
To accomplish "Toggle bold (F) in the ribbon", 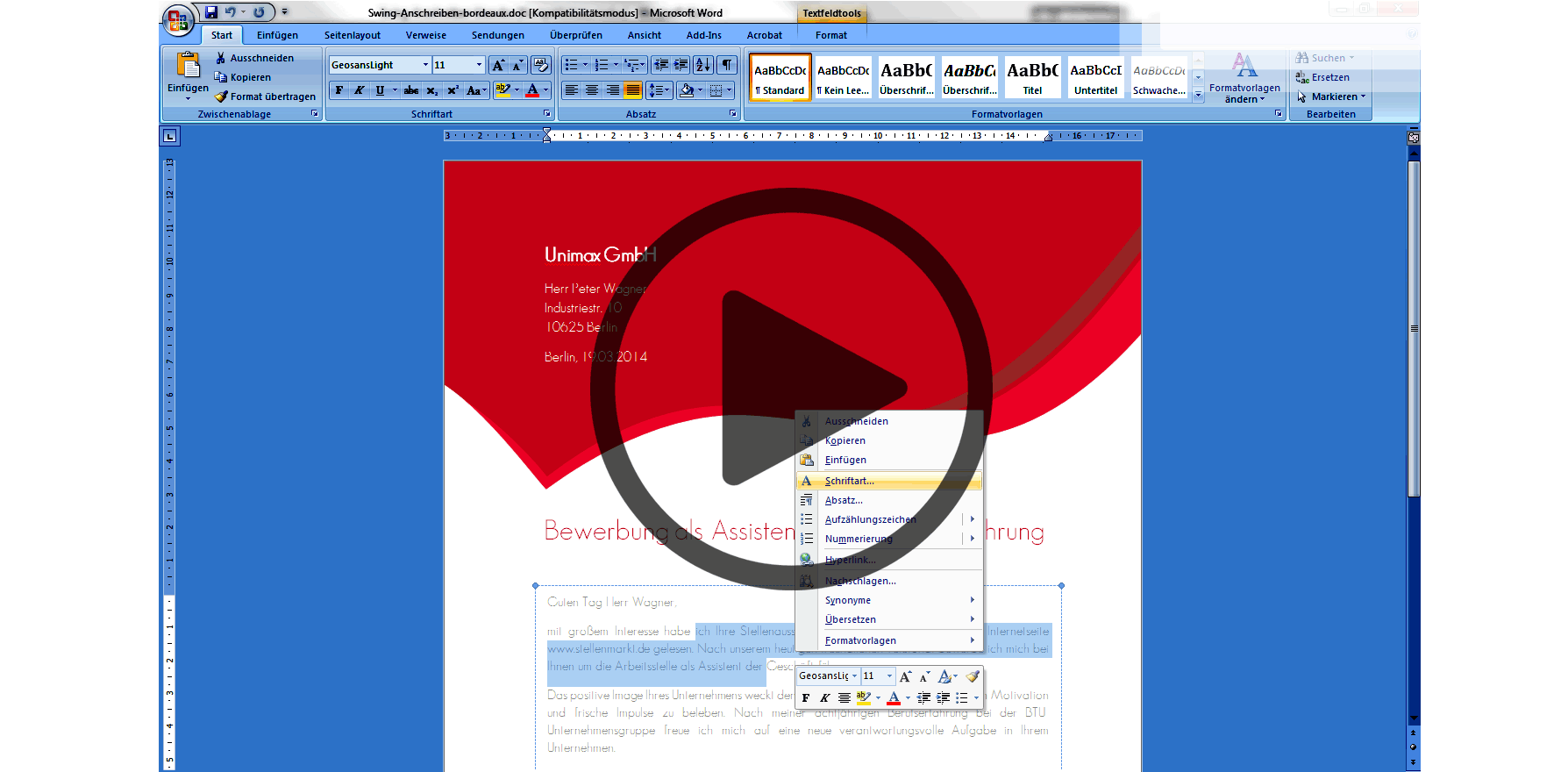I will click(x=339, y=90).
